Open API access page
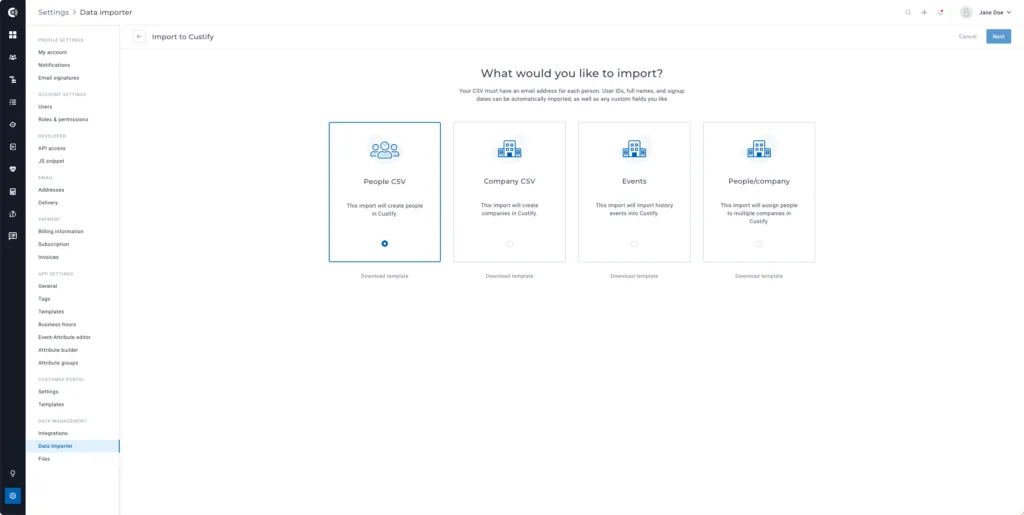The image size is (1024, 515). pyautogui.click(x=52, y=148)
